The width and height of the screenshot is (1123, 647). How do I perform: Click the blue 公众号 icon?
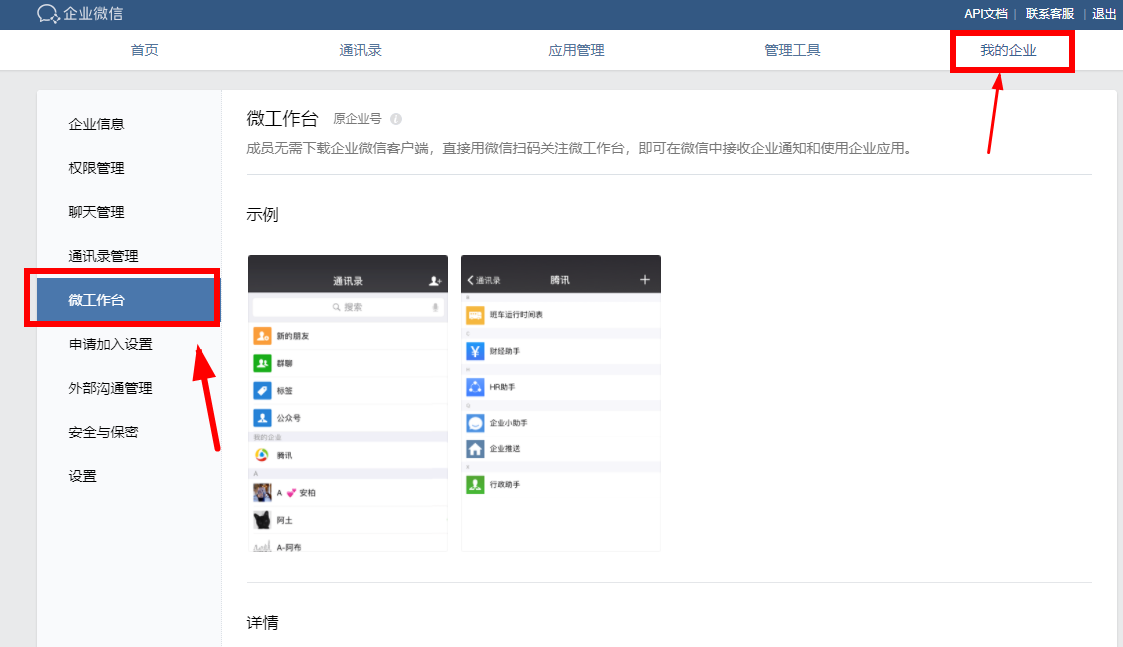[x=262, y=418]
